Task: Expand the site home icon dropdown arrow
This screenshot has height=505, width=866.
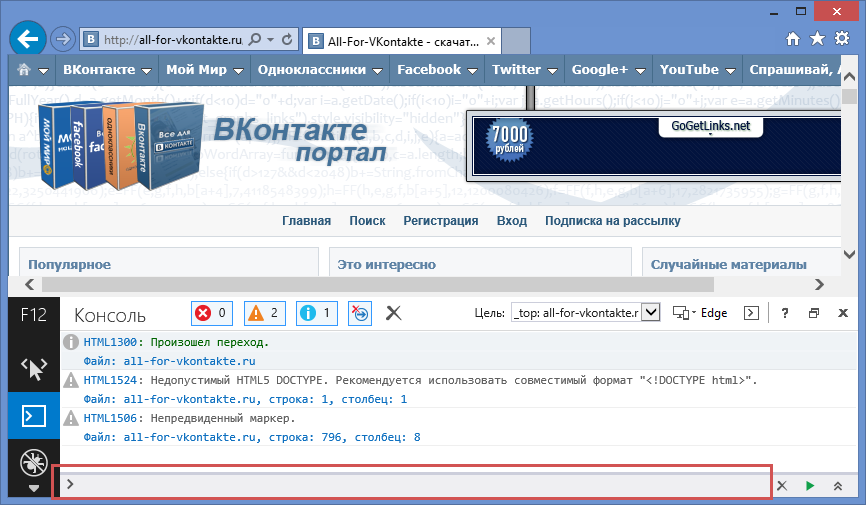Action: [x=43, y=71]
